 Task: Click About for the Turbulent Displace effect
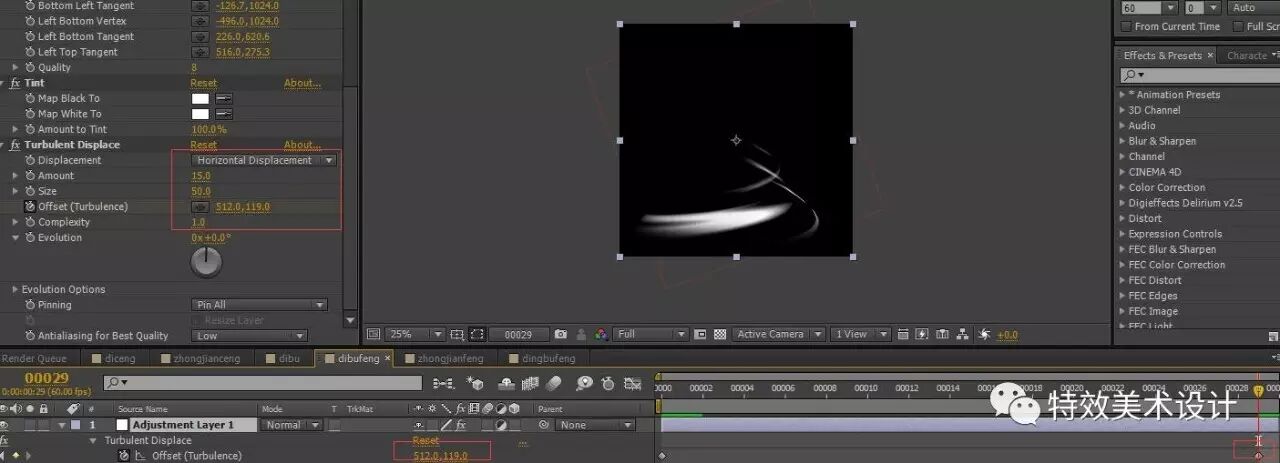[x=303, y=145]
